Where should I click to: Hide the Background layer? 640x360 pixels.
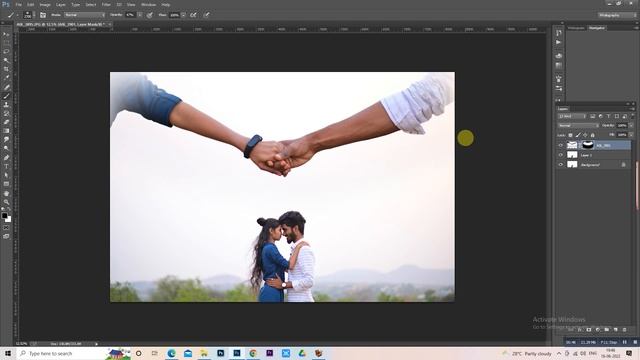pyautogui.click(x=560, y=165)
